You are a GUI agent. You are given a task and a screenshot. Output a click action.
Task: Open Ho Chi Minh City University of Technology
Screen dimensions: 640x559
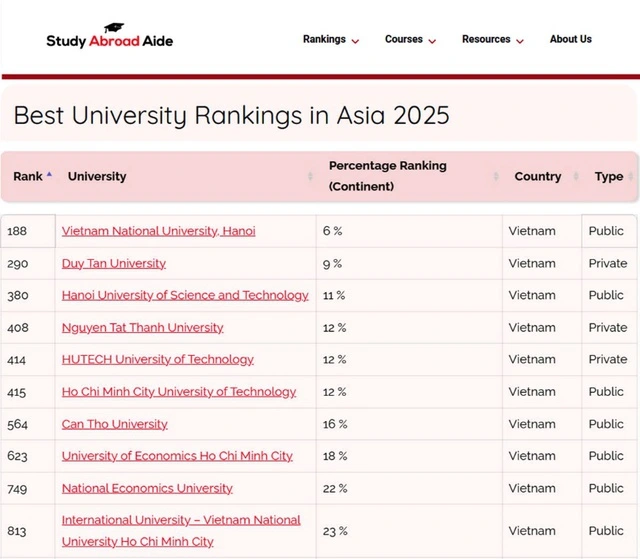tap(179, 392)
